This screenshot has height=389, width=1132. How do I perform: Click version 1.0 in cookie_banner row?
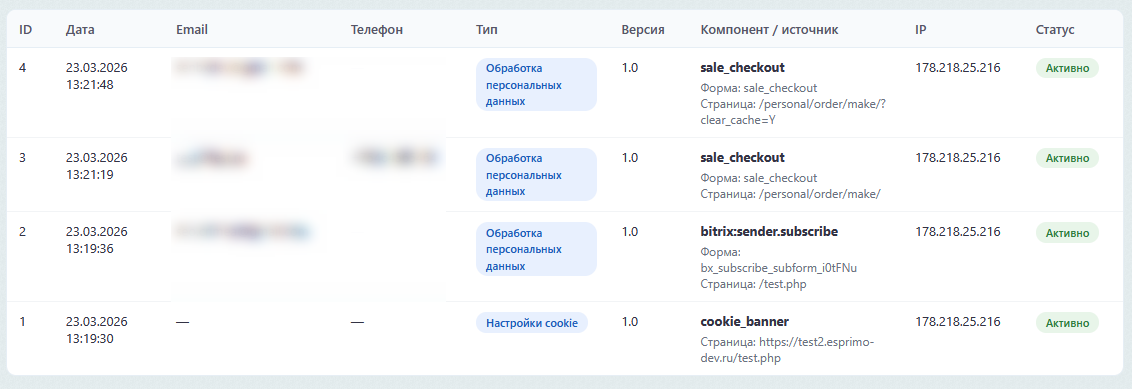tap(630, 322)
